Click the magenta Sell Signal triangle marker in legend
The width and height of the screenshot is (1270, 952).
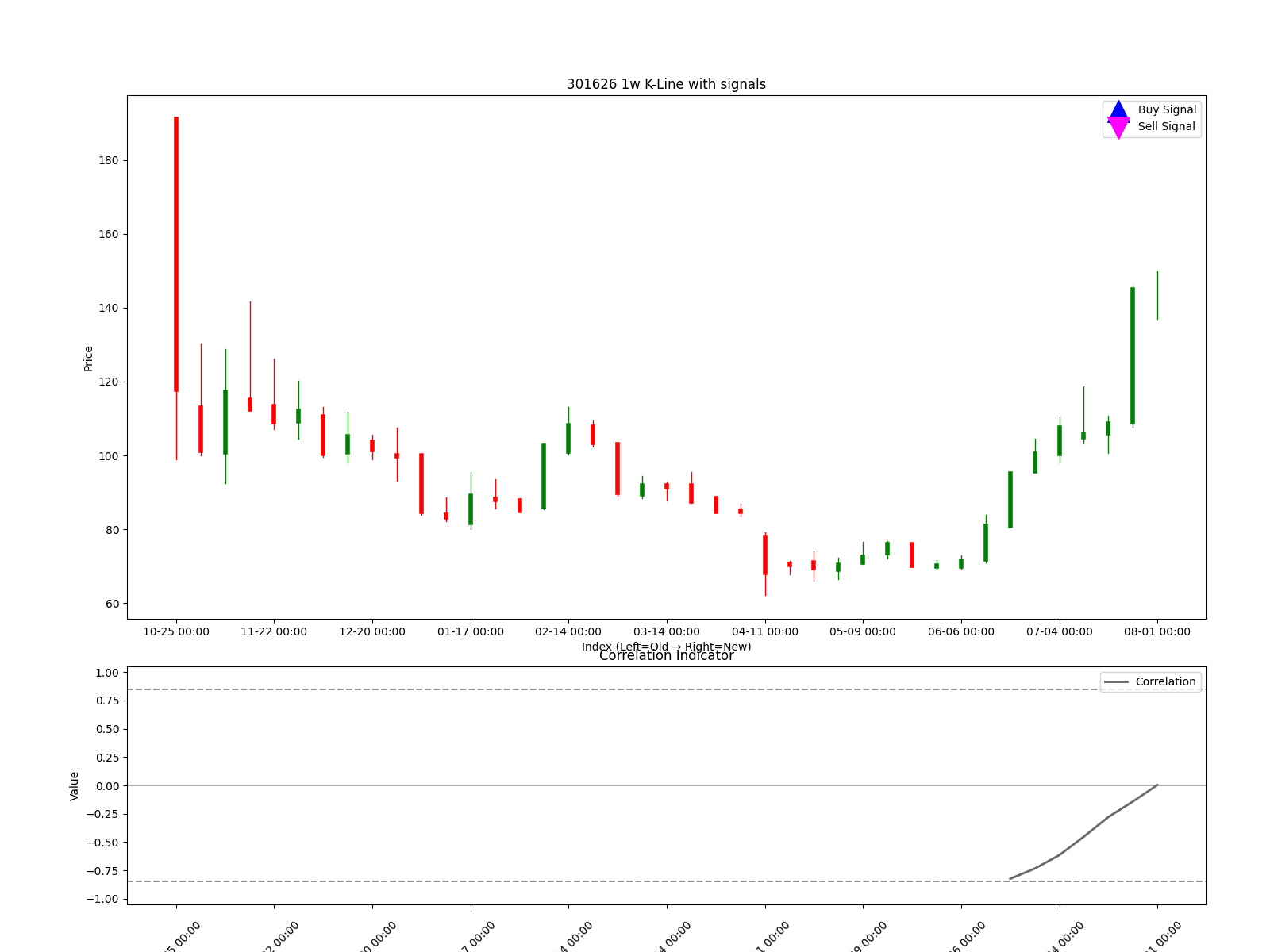pyautogui.click(x=1118, y=127)
